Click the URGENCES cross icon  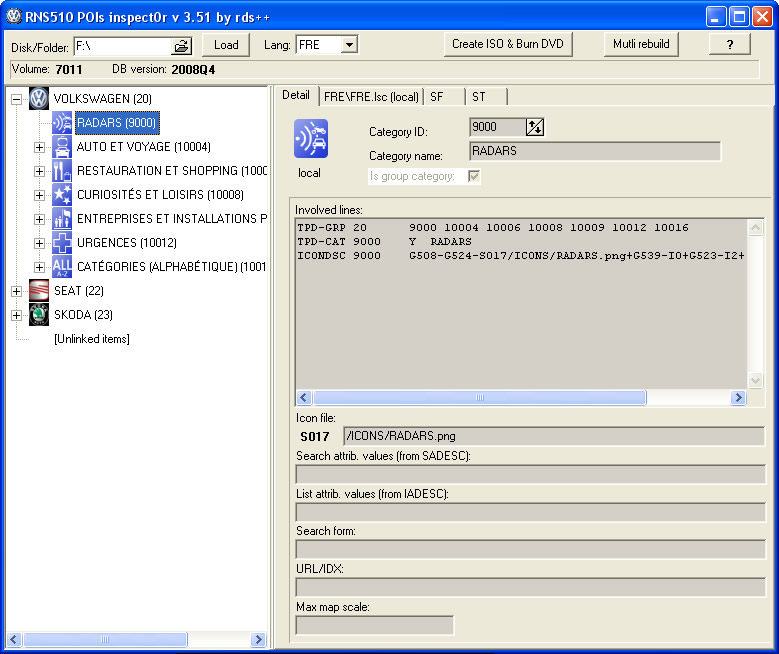[x=62, y=243]
